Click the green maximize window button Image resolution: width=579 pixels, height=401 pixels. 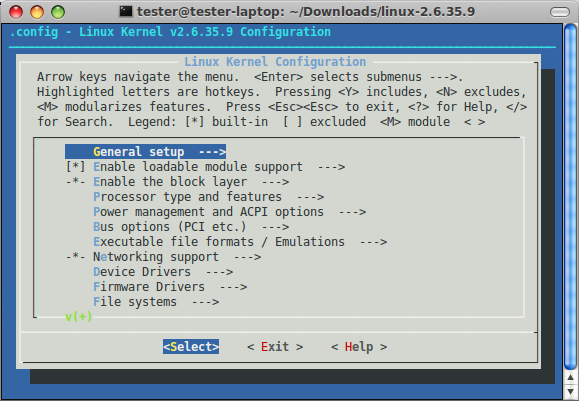tap(58, 12)
